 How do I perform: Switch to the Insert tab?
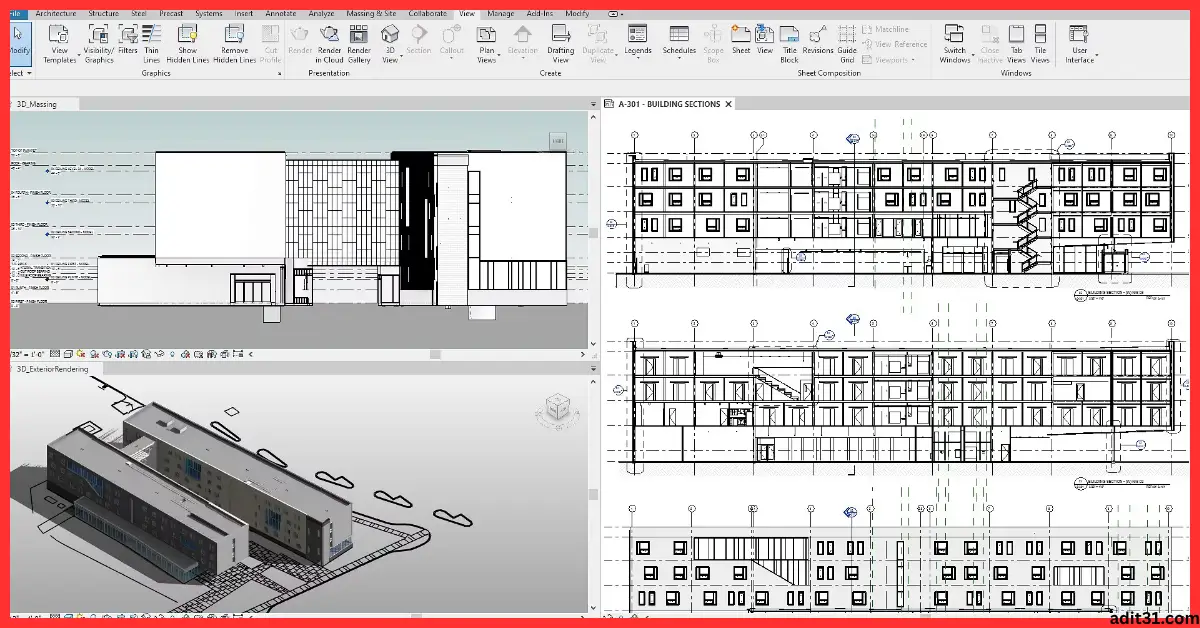pyautogui.click(x=244, y=14)
